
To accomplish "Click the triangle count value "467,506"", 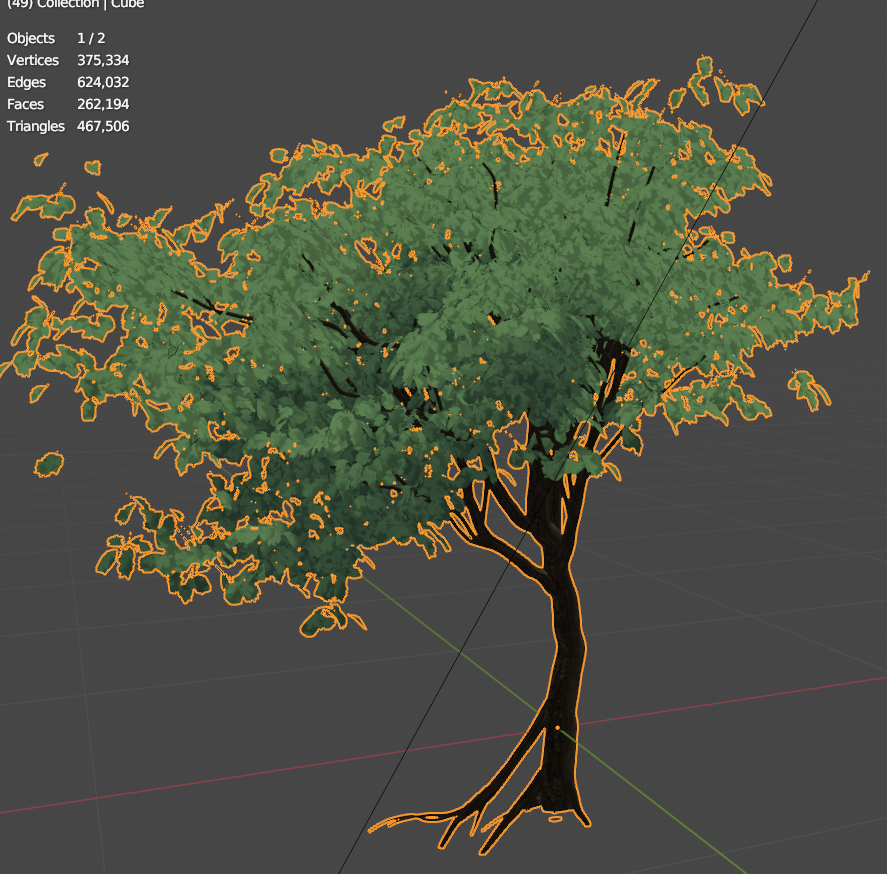I will [x=103, y=126].
